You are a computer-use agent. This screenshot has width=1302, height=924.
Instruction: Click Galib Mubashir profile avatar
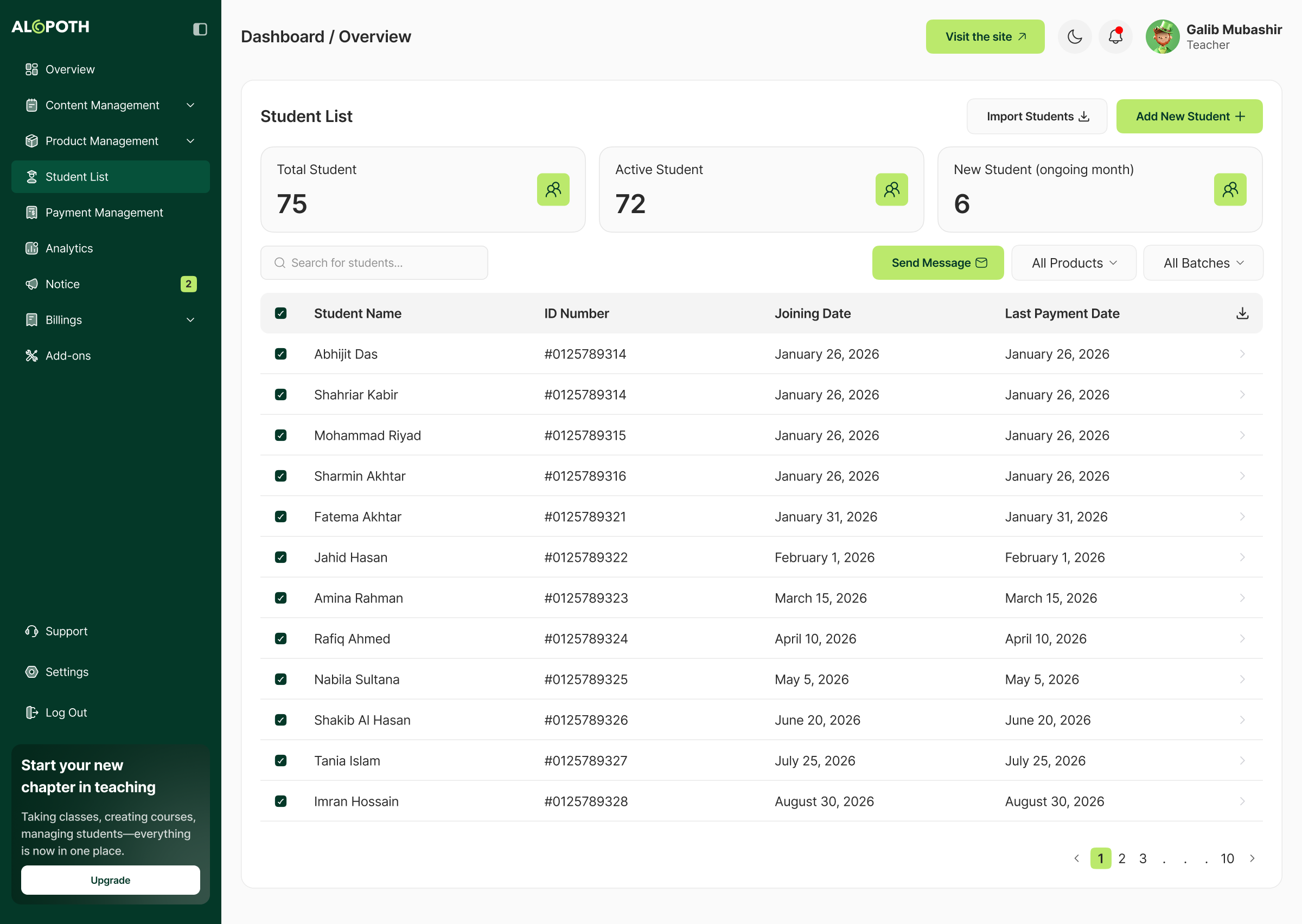point(1162,37)
